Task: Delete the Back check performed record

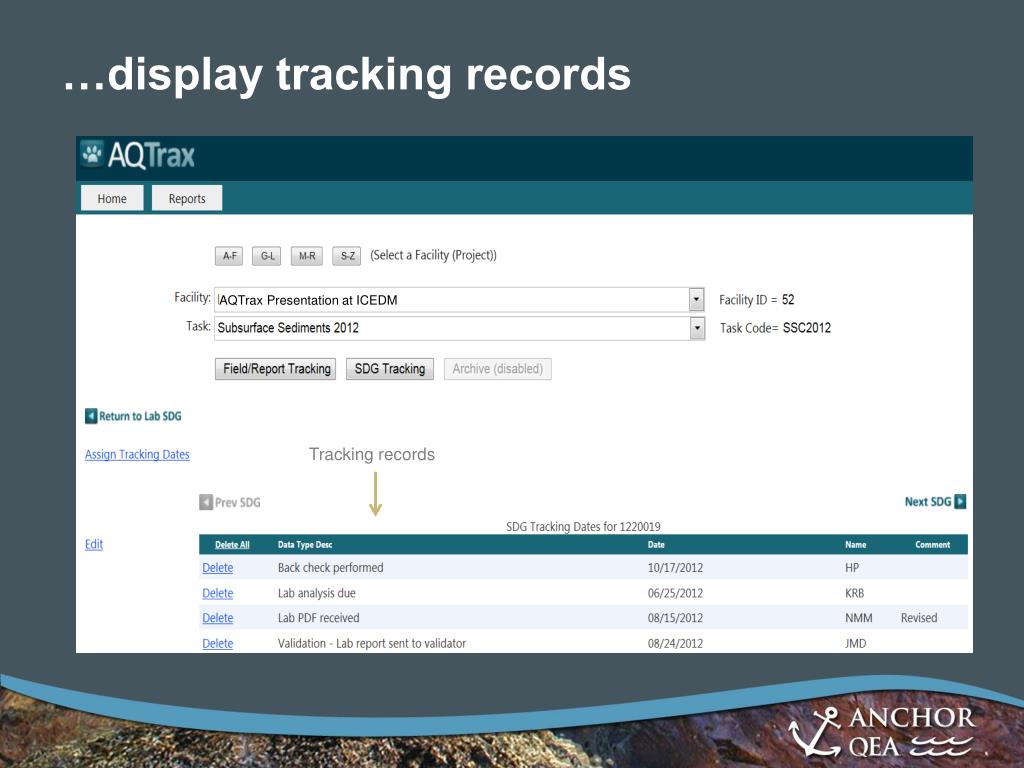Action: coord(217,568)
